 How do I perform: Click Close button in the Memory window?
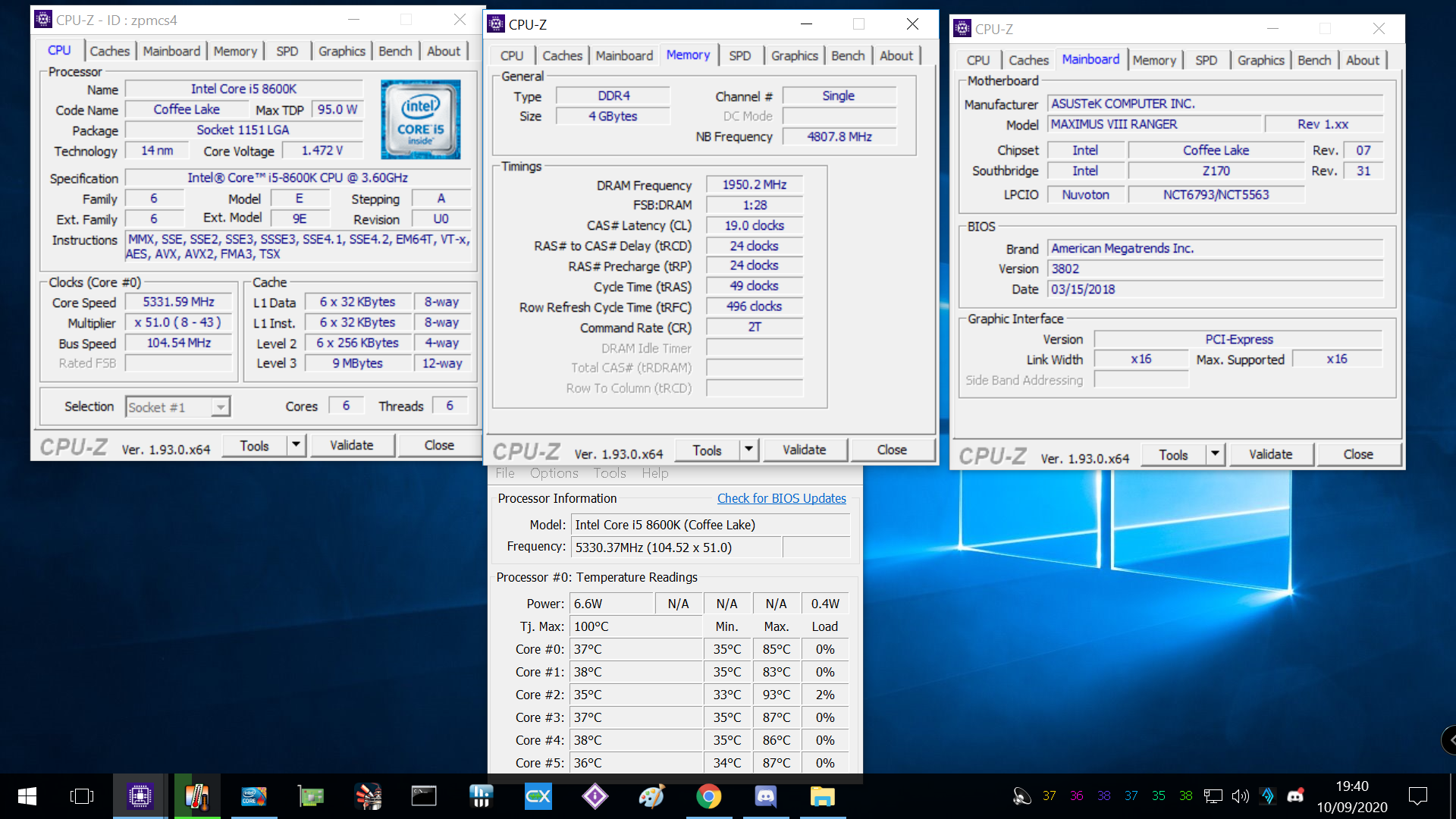892,450
